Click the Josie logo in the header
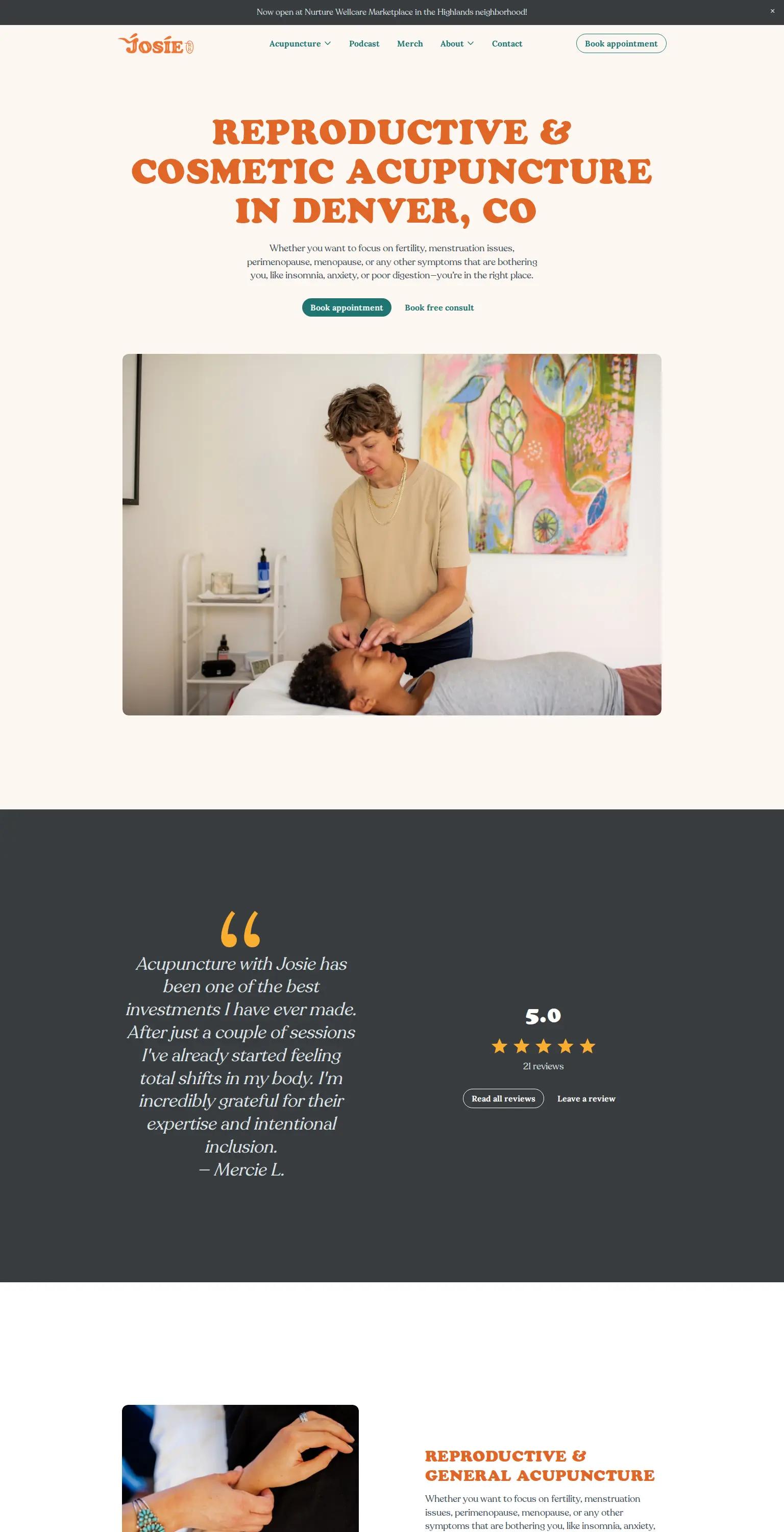Viewport: 784px width, 1532px height. [x=156, y=44]
